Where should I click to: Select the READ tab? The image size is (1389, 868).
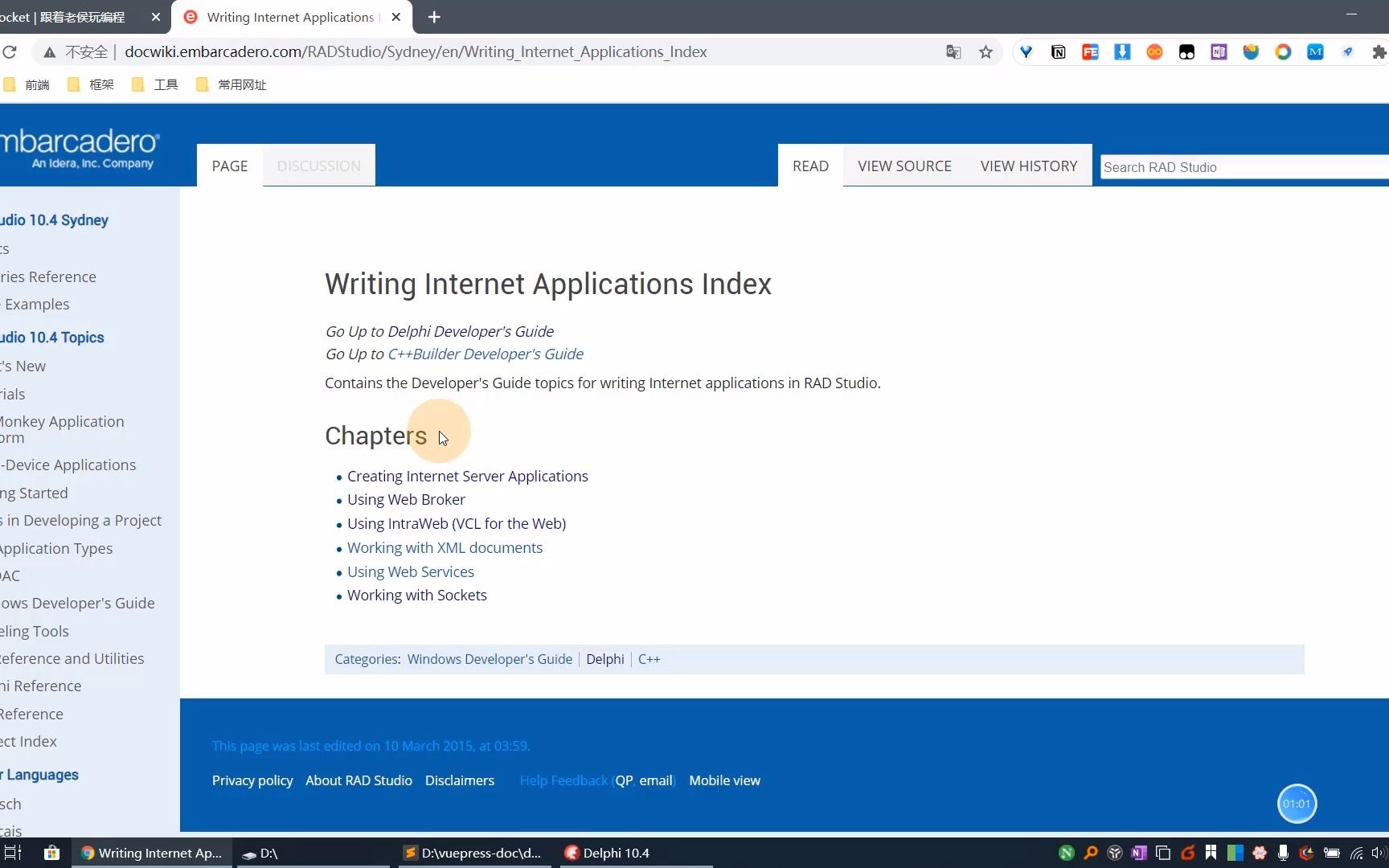click(810, 166)
